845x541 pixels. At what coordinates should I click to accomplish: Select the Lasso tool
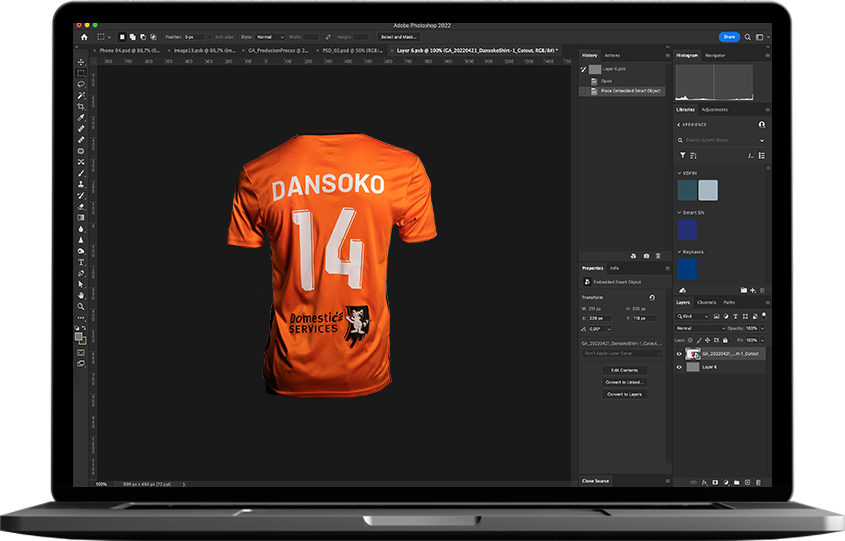(x=81, y=84)
